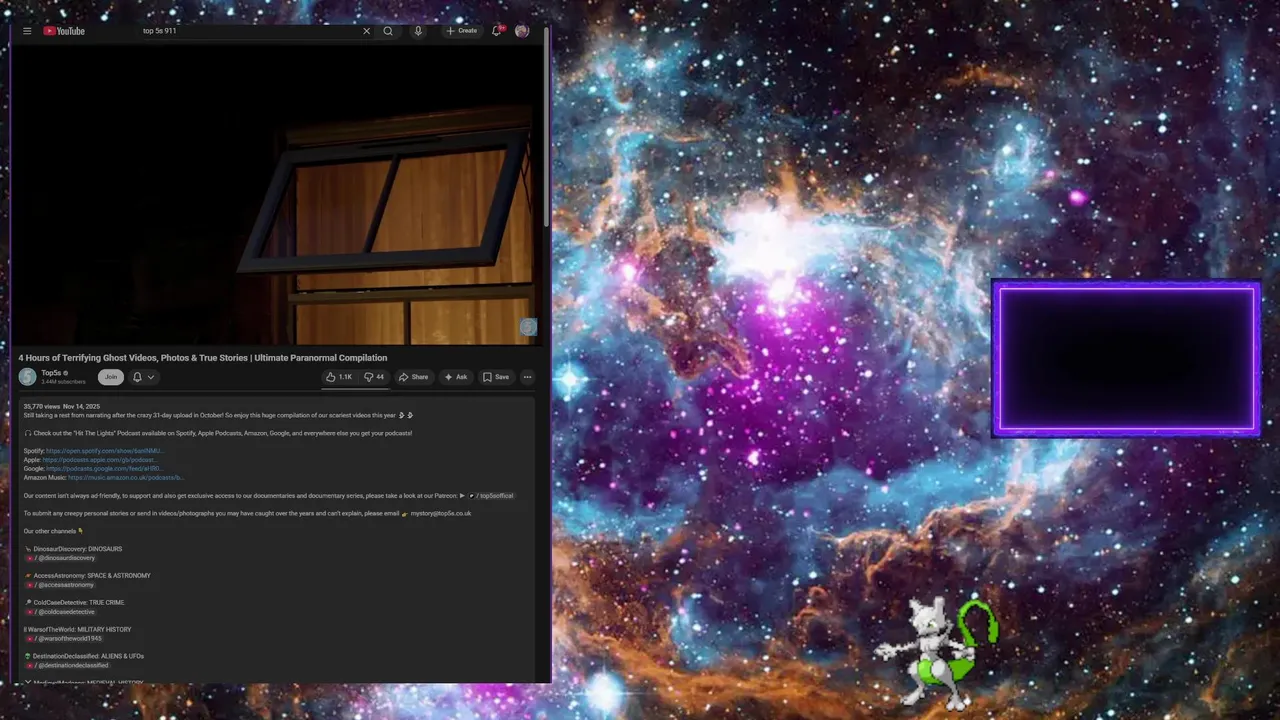1280x720 pixels.
Task: Click 'AccessAstronomy: SPACE & ASTRONOMY' text line
Action: [87, 576]
